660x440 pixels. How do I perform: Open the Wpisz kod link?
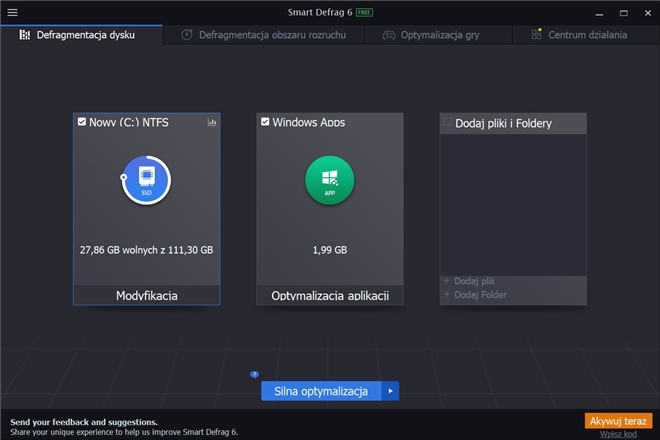pos(618,434)
